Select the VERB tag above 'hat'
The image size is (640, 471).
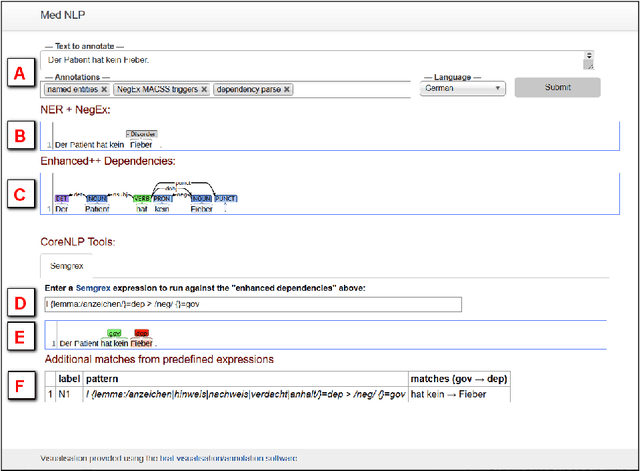click(x=141, y=198)
